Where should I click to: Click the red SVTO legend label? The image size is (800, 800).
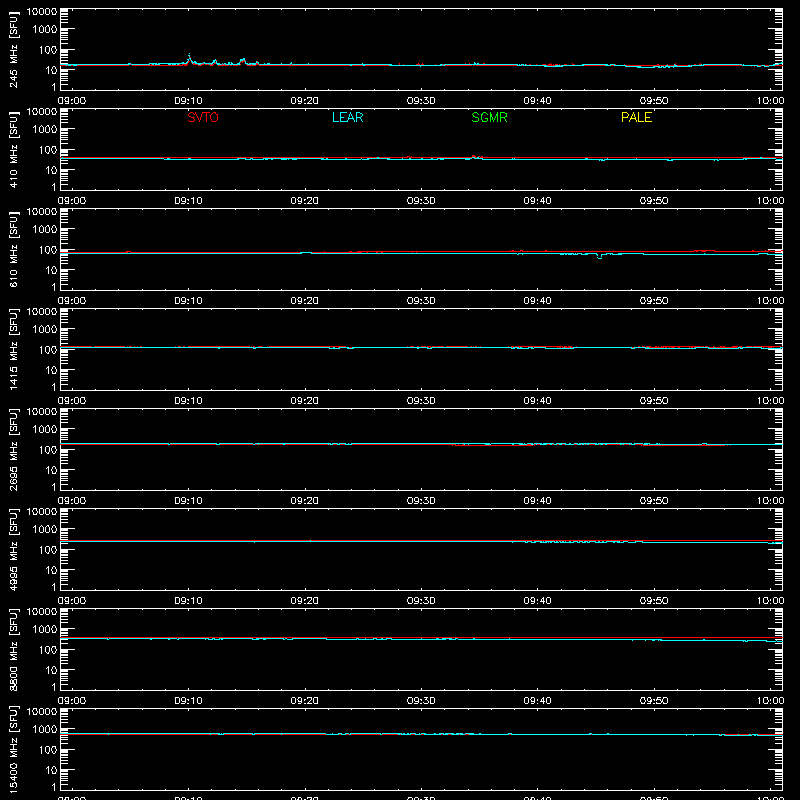tap(203, 117)
